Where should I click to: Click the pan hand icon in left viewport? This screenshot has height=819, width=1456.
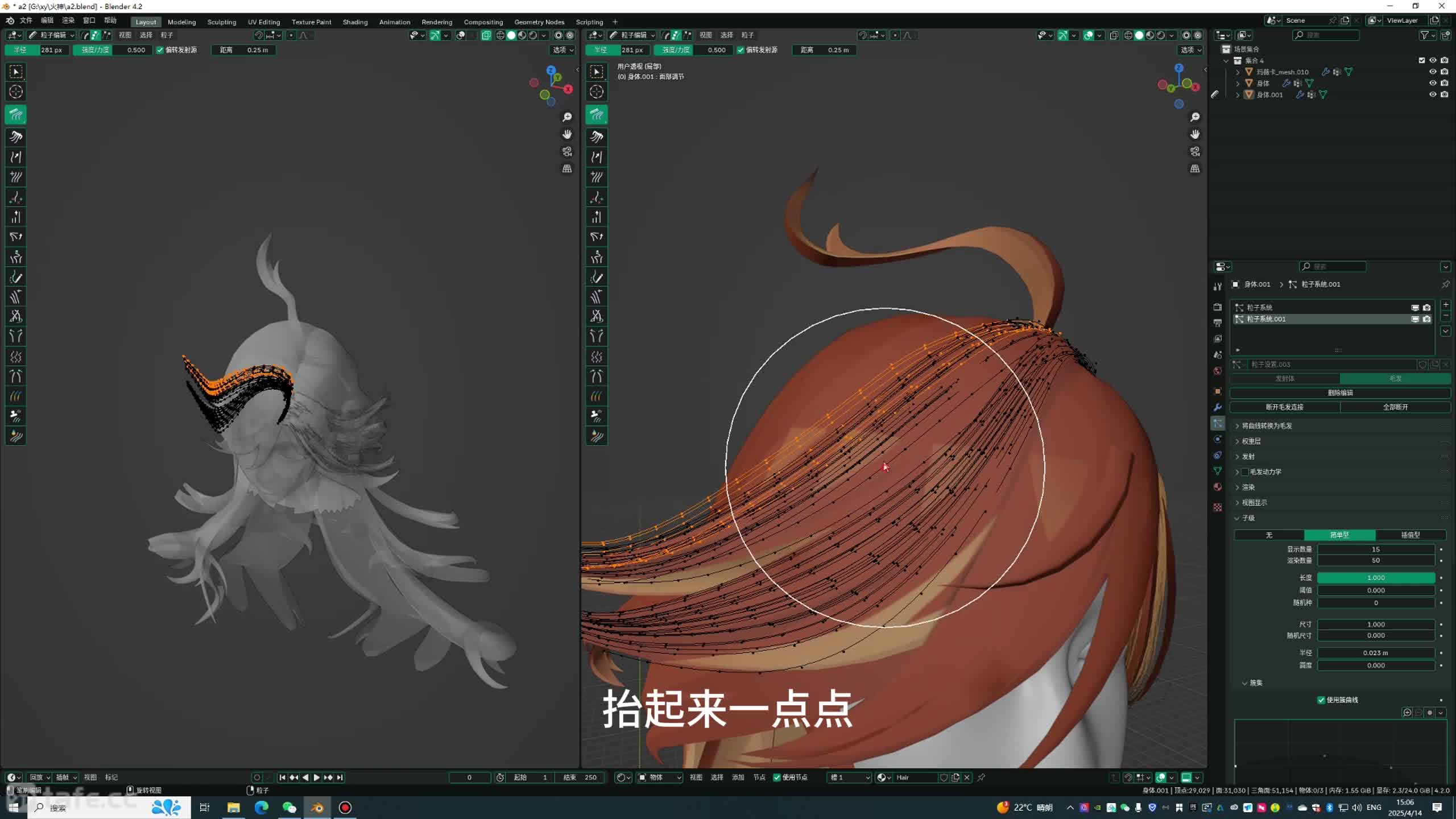pyautogui.click(x=567, y=134)
